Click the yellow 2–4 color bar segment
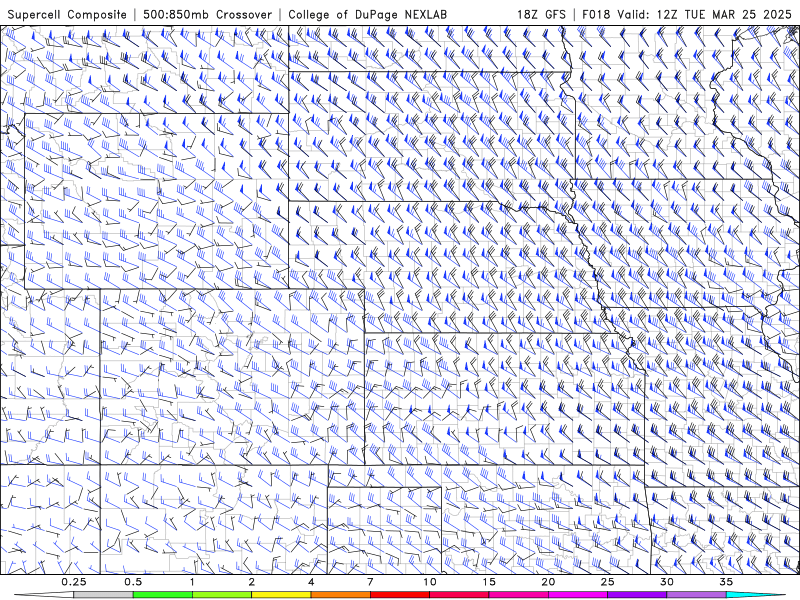This screenshot has width=800, height=600. point(281,595)
